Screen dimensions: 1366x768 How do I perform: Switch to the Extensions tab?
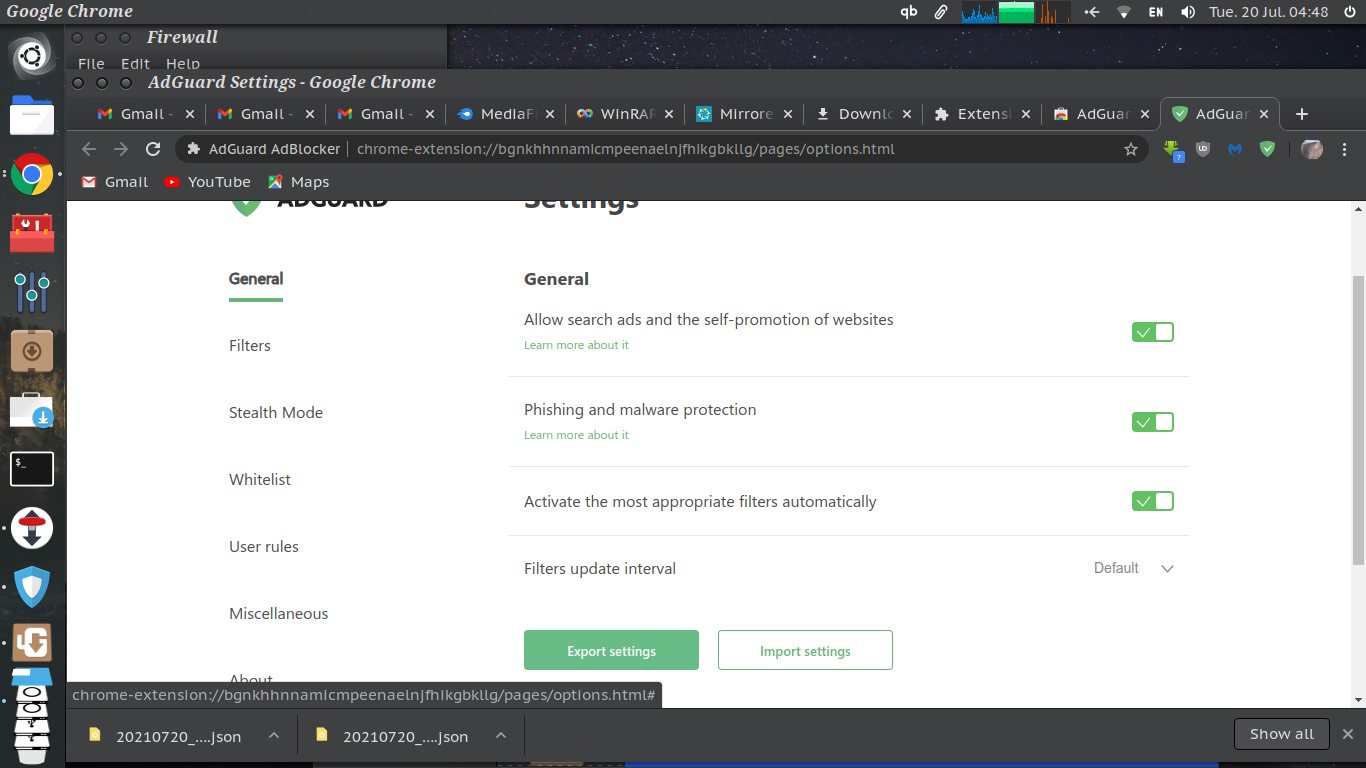[x=982, y=114]
